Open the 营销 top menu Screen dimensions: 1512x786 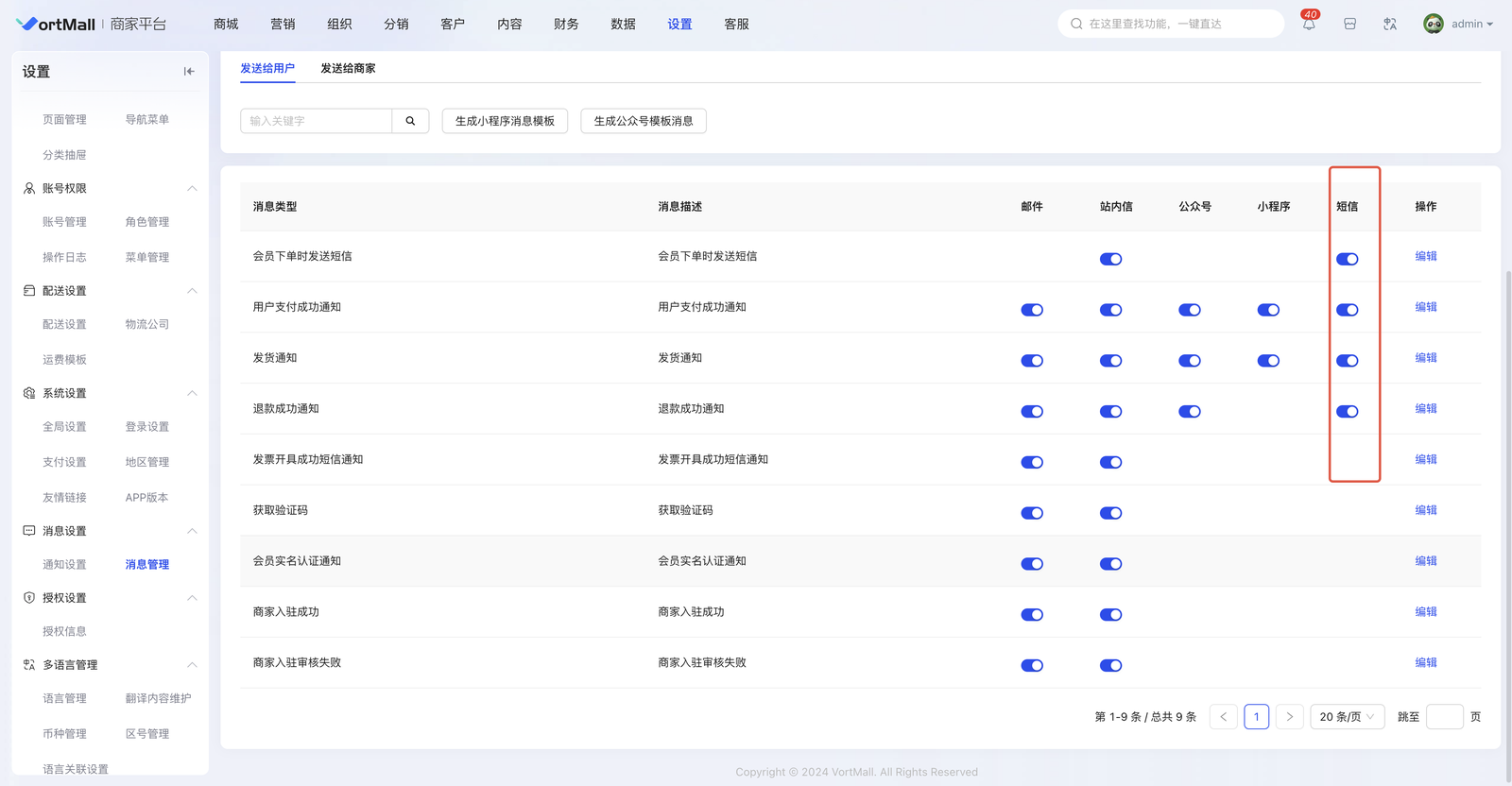coord(283,25)
